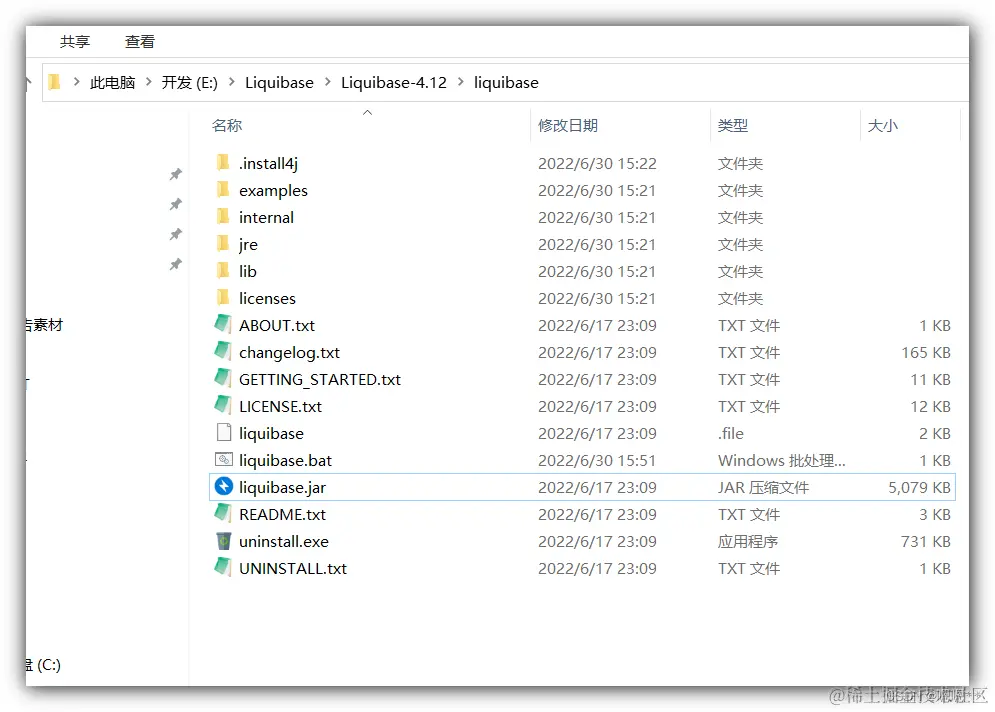
Task: Sort by 名称 column header
Action: 227,126
